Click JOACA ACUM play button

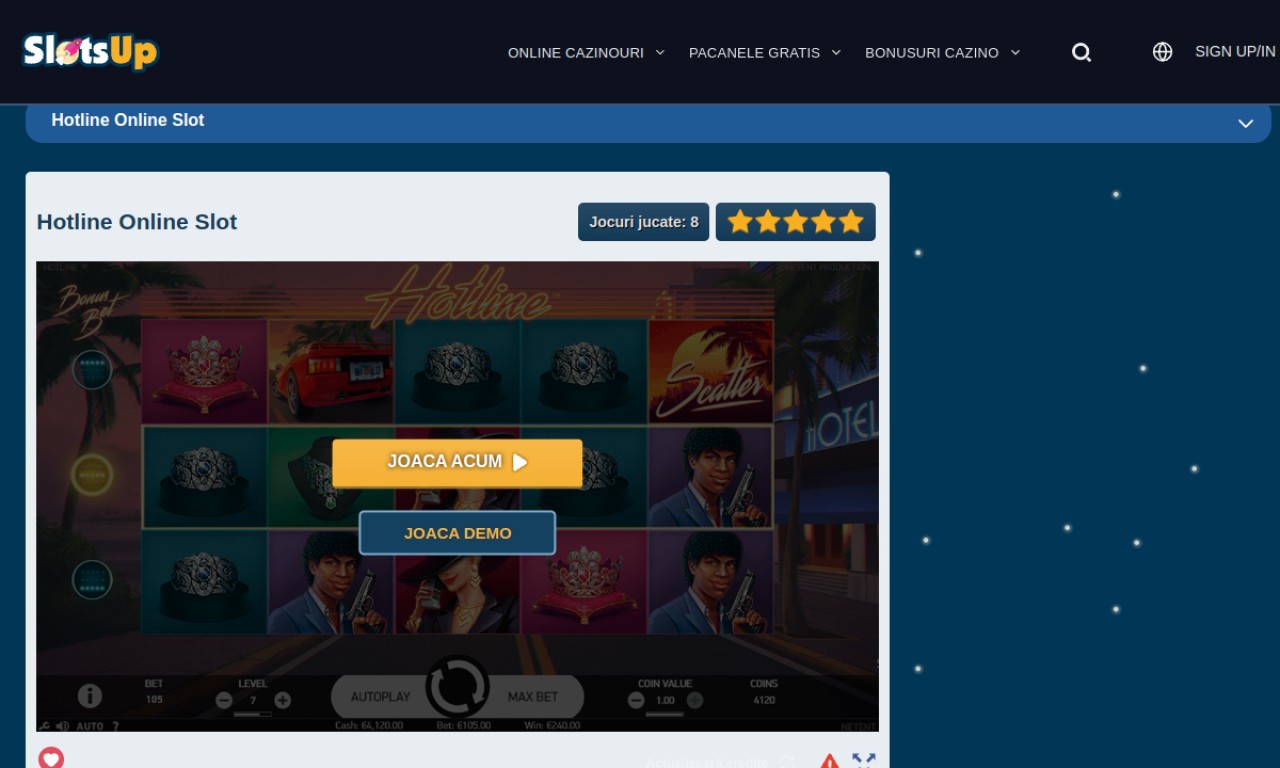pos(457,463)
